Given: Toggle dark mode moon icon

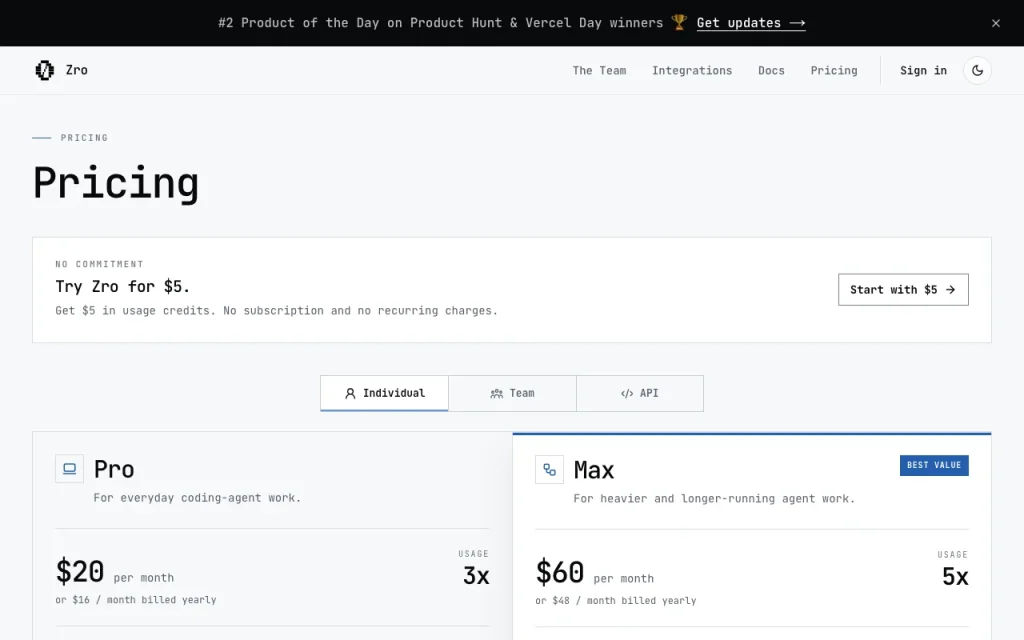Looking at the screenshot, I should (x=977, y=71).
